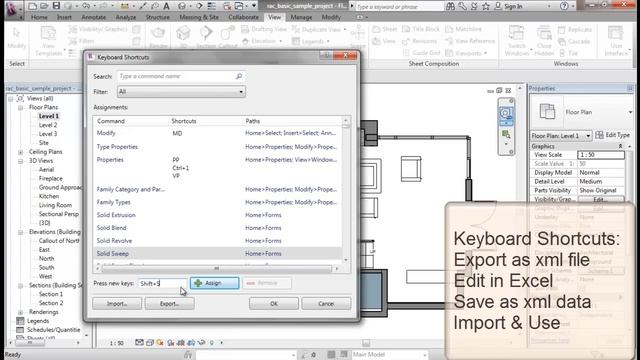Viewport: 640px width, 360px height.
Task: Select the Solid Sweep command row
Action: coord(217,253)
